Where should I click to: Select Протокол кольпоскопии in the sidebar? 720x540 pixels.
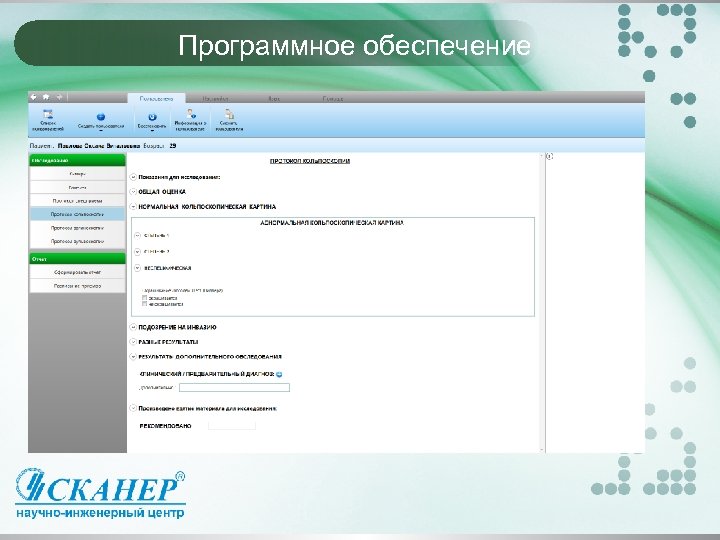click(x=77, y=214)
